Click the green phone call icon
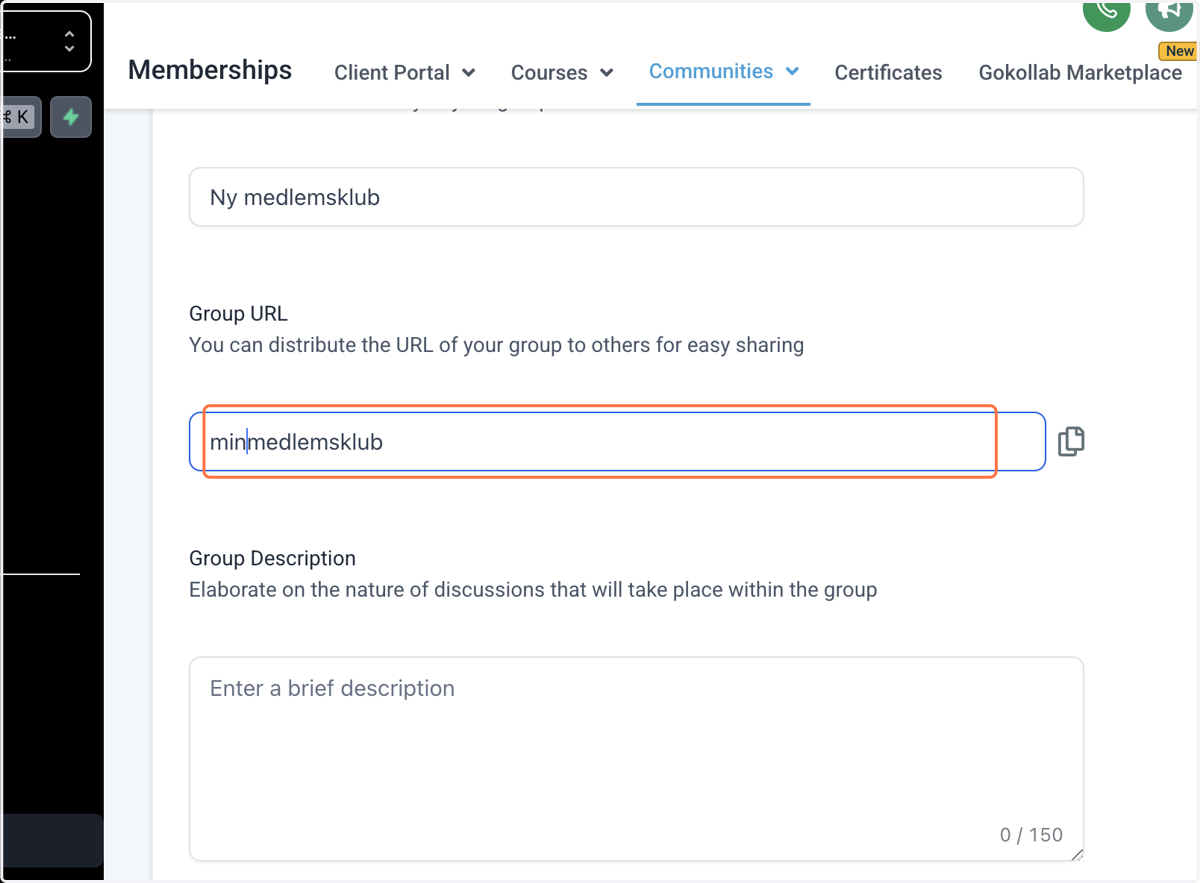Screen dimensions: 1200x883 [x=1106, y=12]
